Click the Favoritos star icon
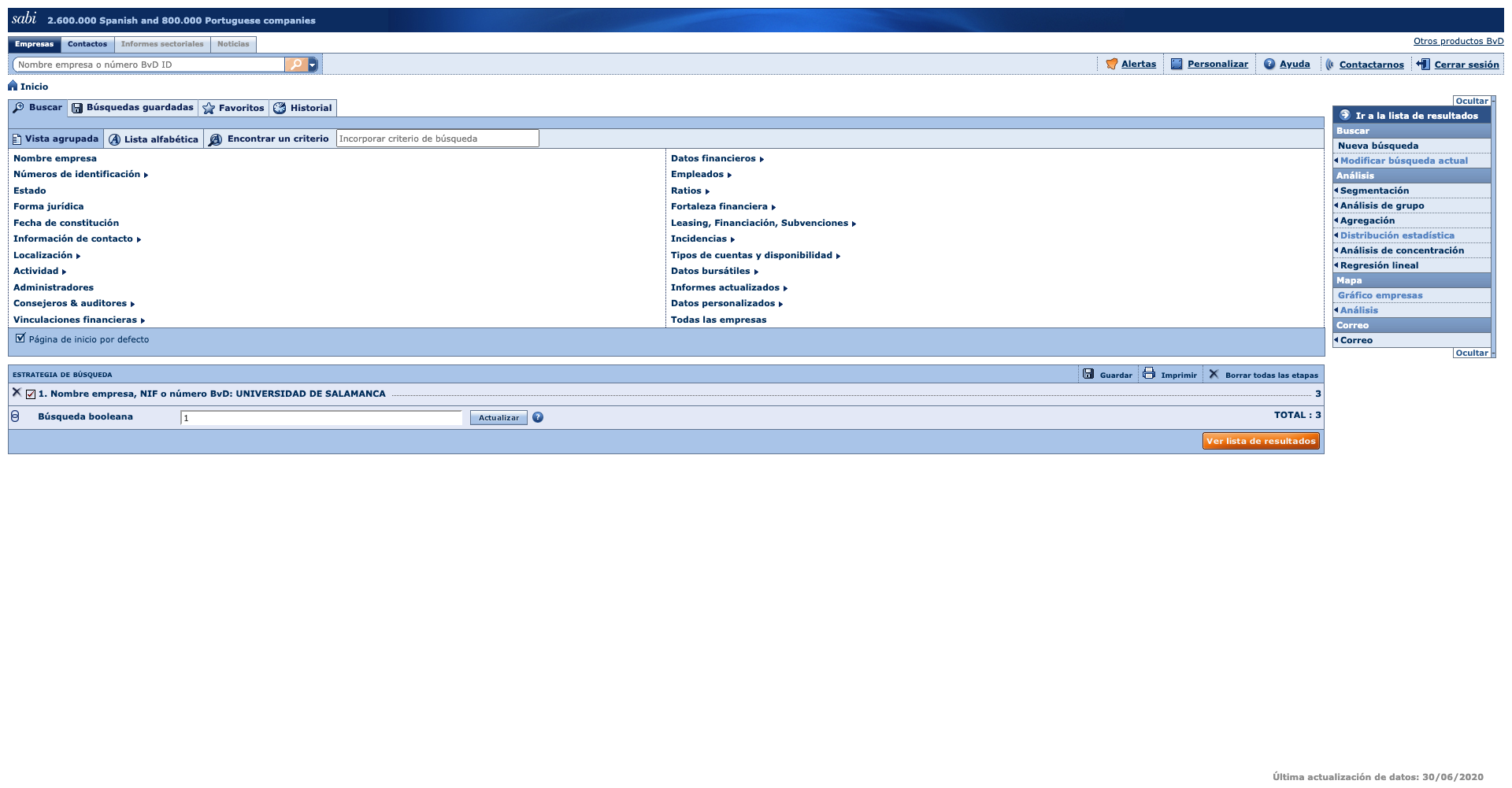Viewport: 1512px width, 788px height. 209,108
